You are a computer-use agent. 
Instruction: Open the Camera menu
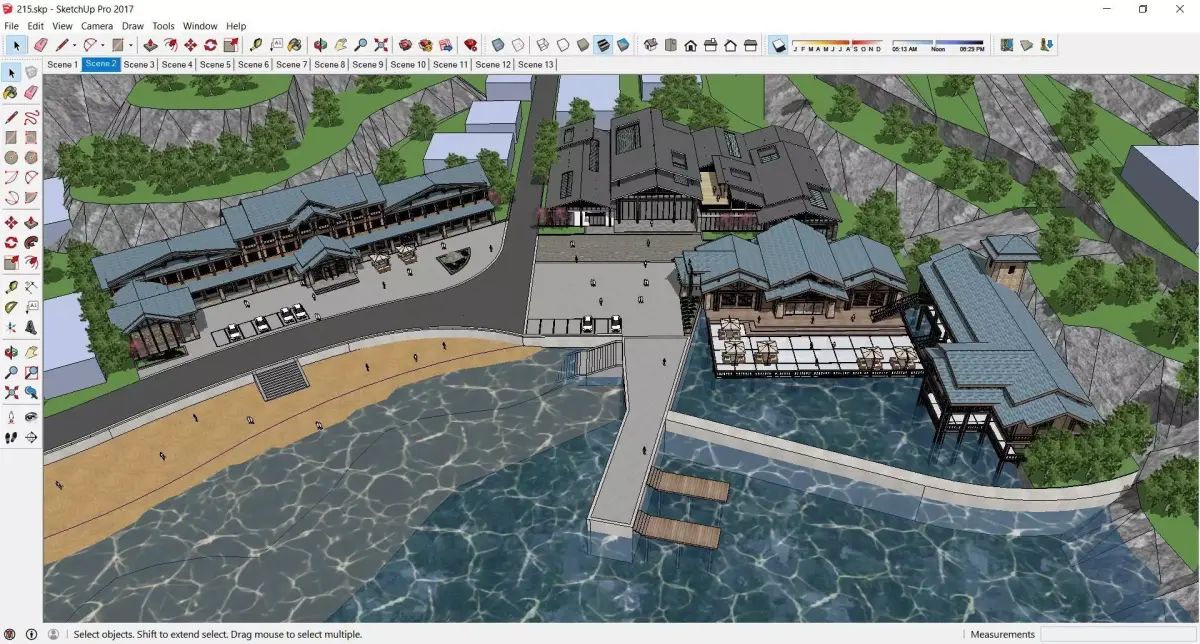tap(97, 25)
